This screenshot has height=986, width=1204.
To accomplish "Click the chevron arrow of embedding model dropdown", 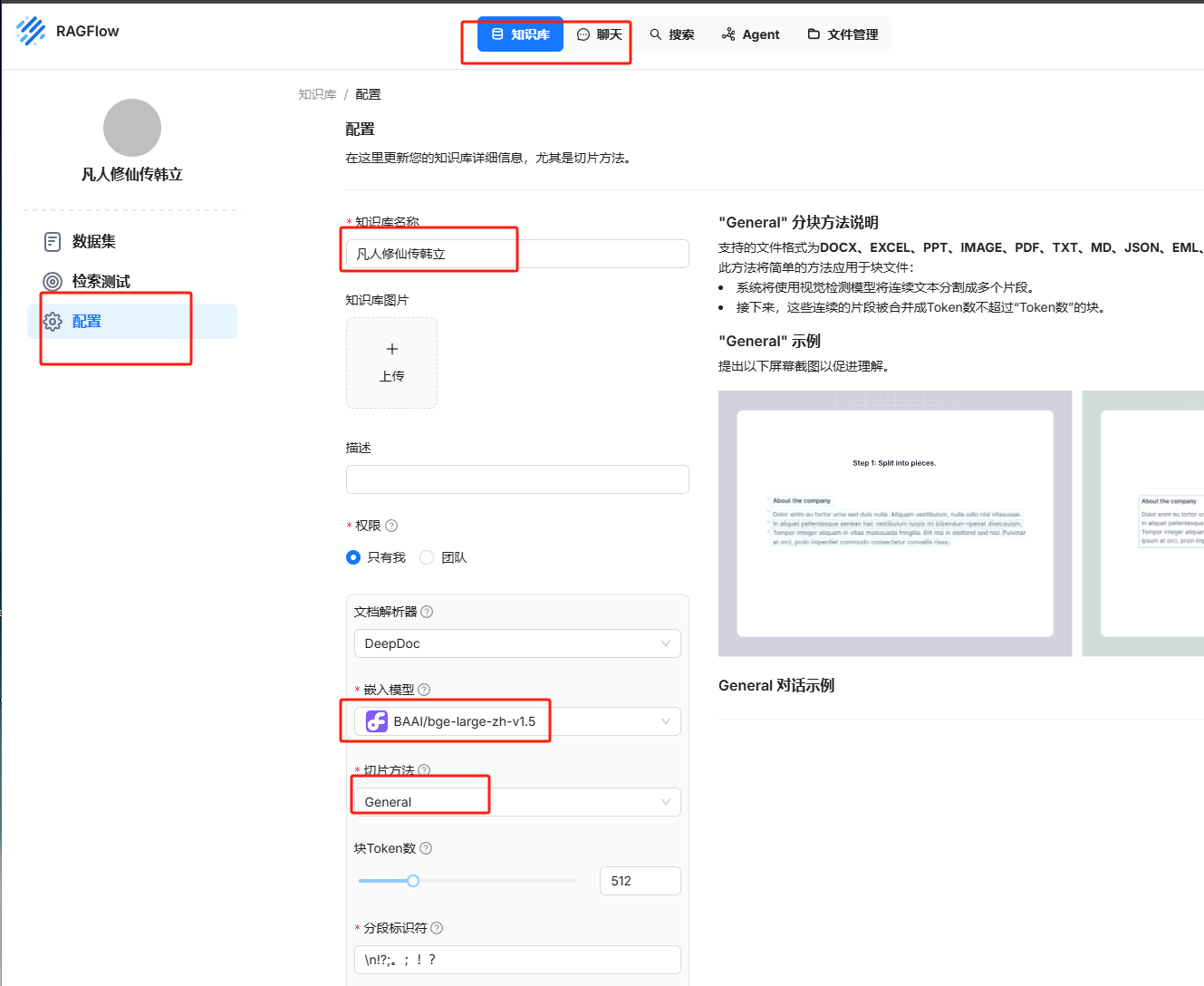I will pyautogui.click(x=666, y=721).
